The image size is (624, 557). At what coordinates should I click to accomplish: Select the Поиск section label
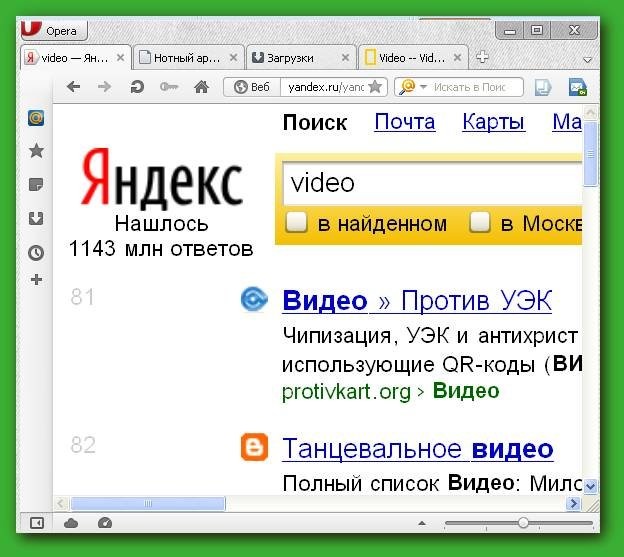(315, 122)
